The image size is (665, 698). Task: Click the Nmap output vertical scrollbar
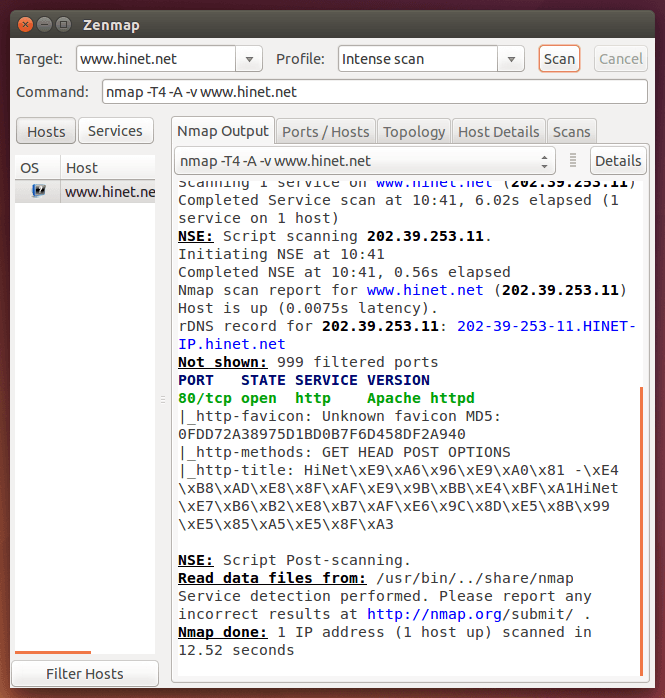pos(642,530)
